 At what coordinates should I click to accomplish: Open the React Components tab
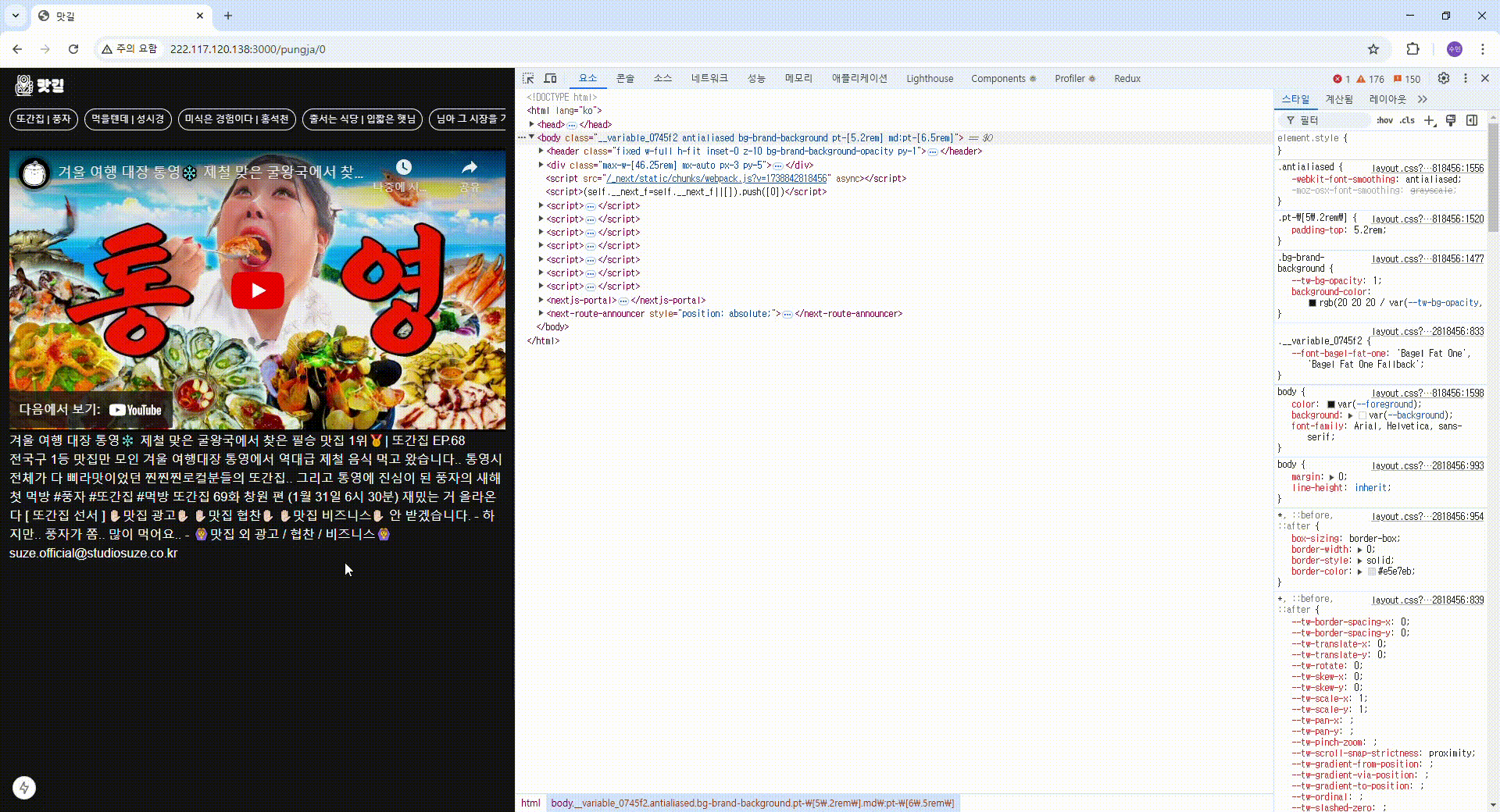1003,79
